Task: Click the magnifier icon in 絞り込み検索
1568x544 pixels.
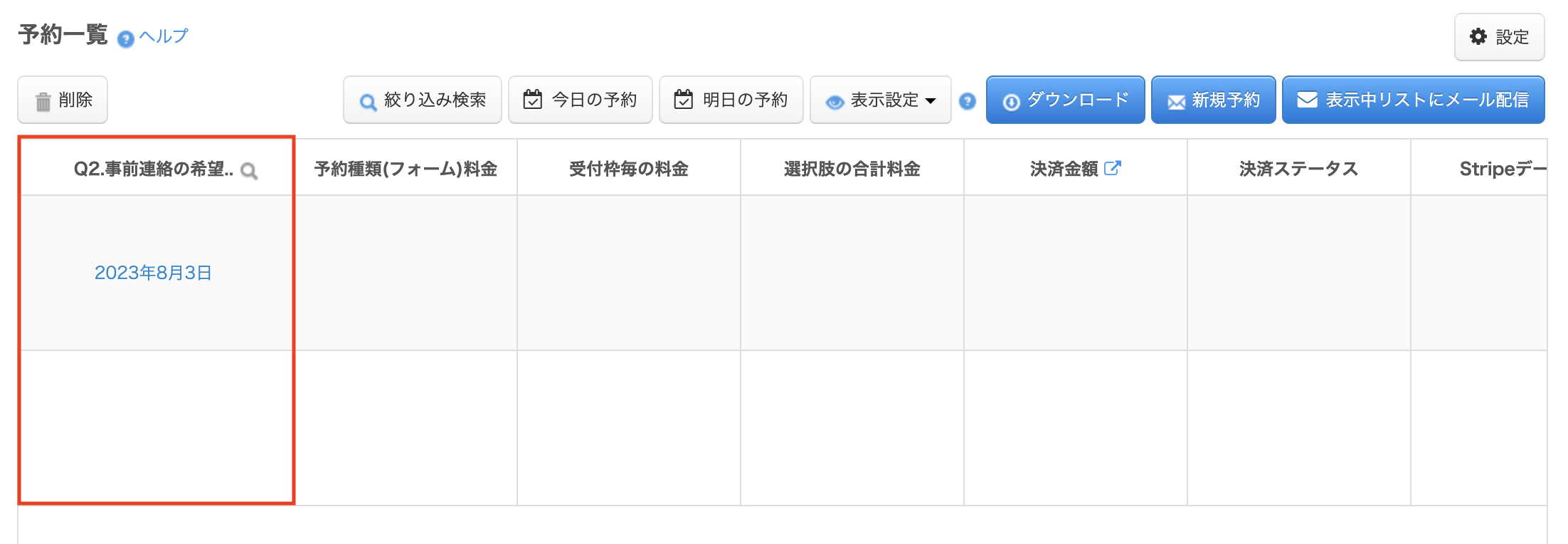Action: coord(368,102)
